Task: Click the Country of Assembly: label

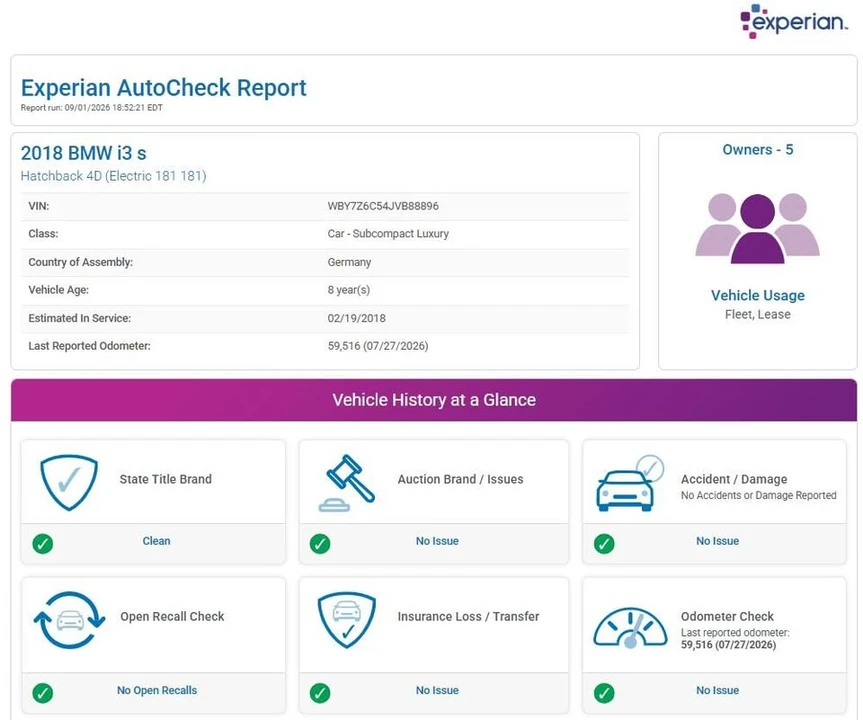Action: pyautogui.click(x=80, y=262)
